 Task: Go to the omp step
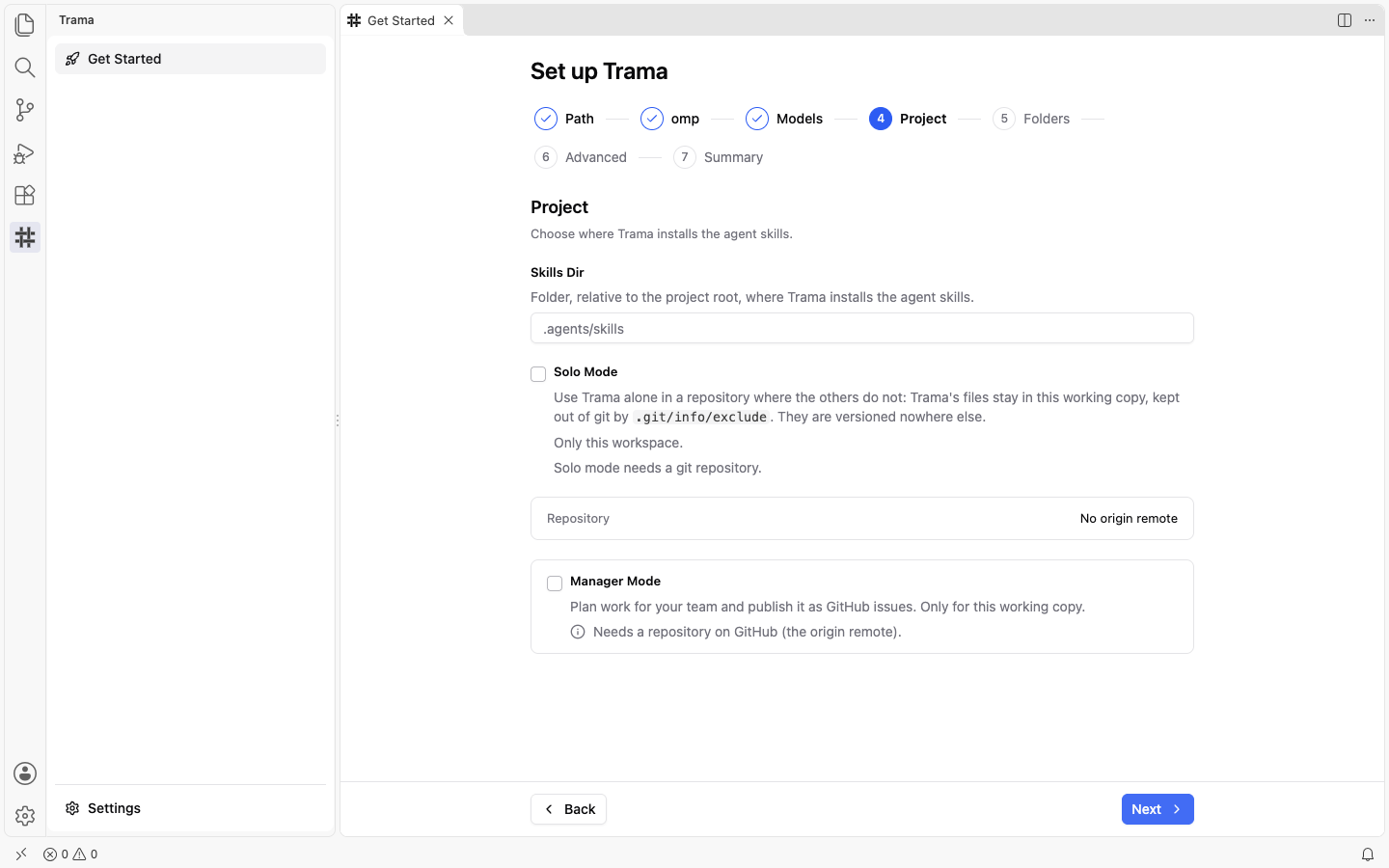click(x=669, y=119)
